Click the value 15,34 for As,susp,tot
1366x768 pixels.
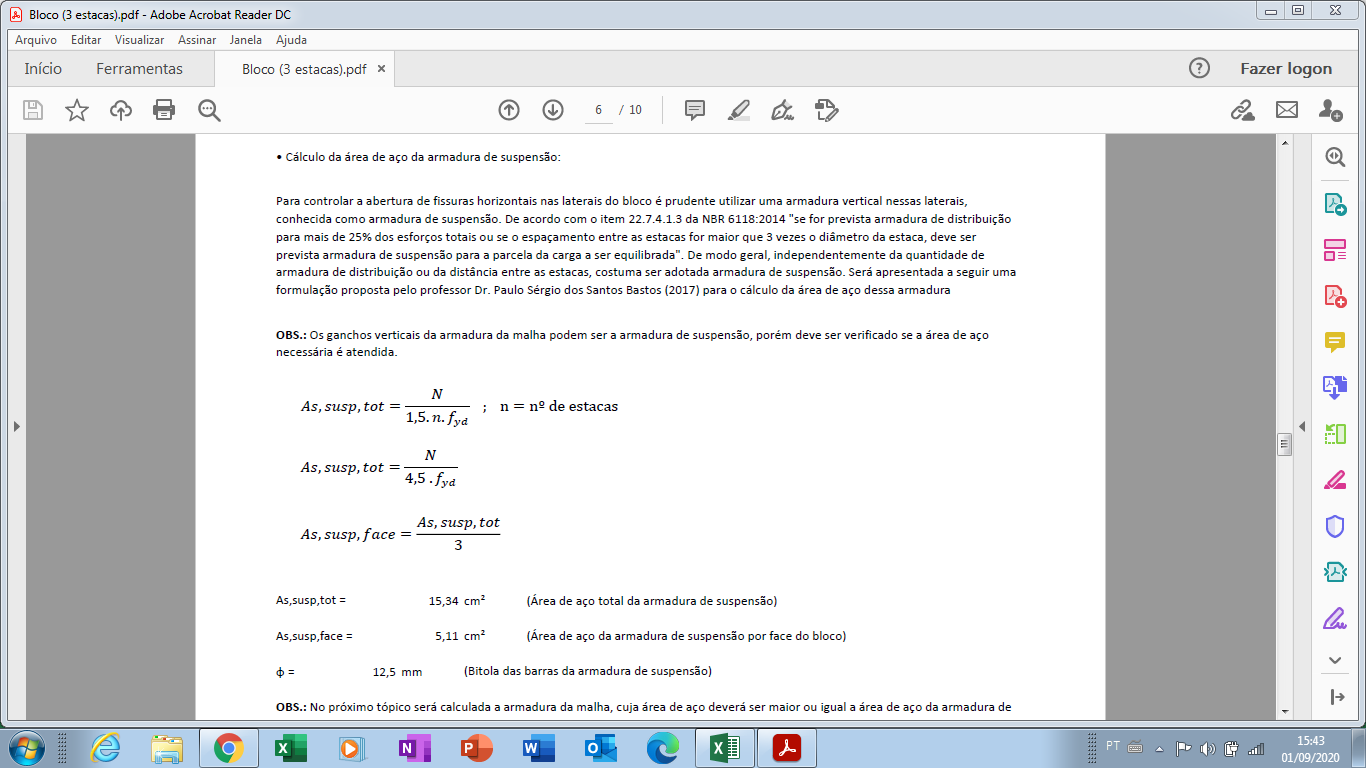444,601
